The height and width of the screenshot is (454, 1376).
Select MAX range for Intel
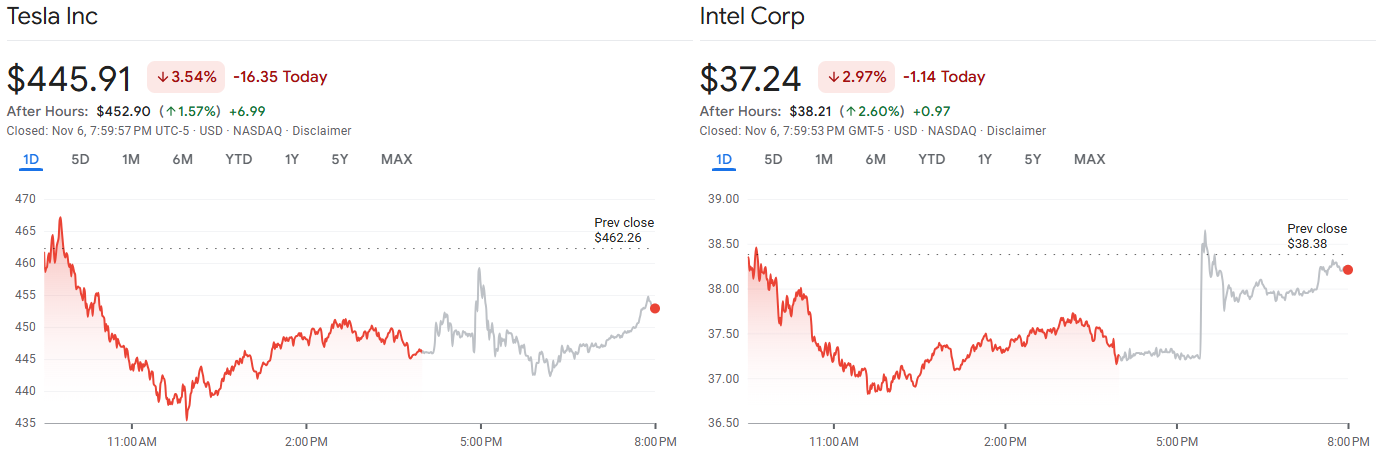pos(1089,159)
